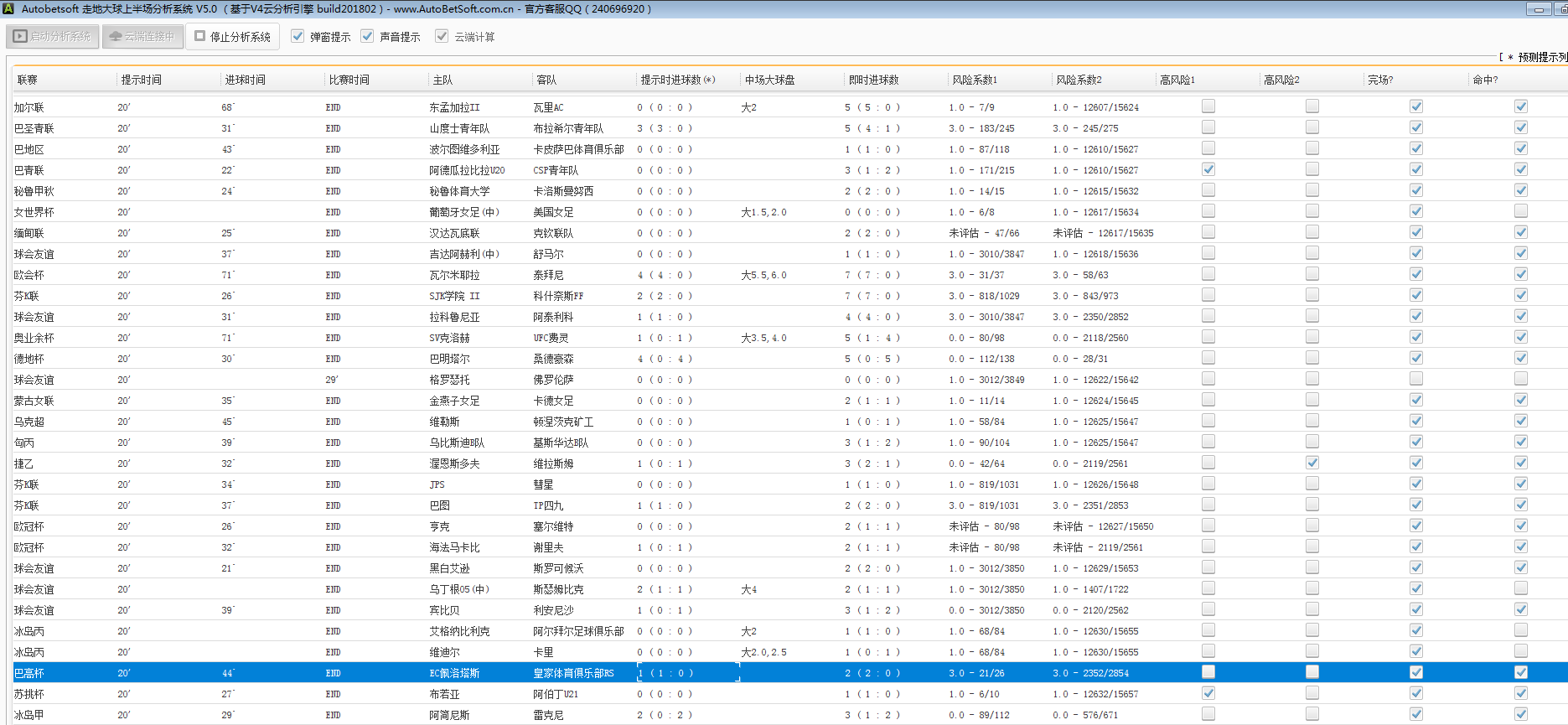Uncheck 高风险1 box in the 巴青联 row

click(x=1208, y=169)
